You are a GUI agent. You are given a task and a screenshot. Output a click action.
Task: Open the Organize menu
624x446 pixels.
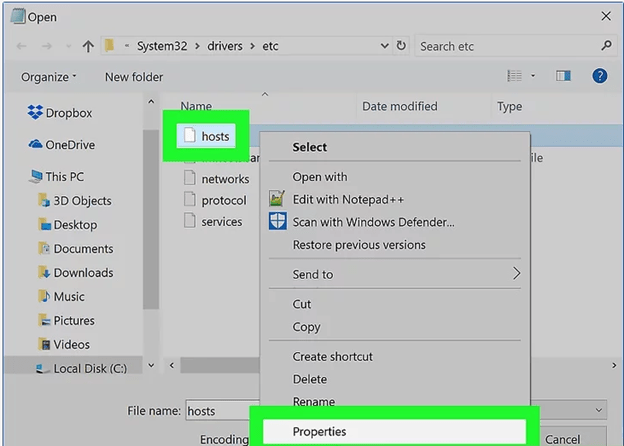[x=49, y=77]
